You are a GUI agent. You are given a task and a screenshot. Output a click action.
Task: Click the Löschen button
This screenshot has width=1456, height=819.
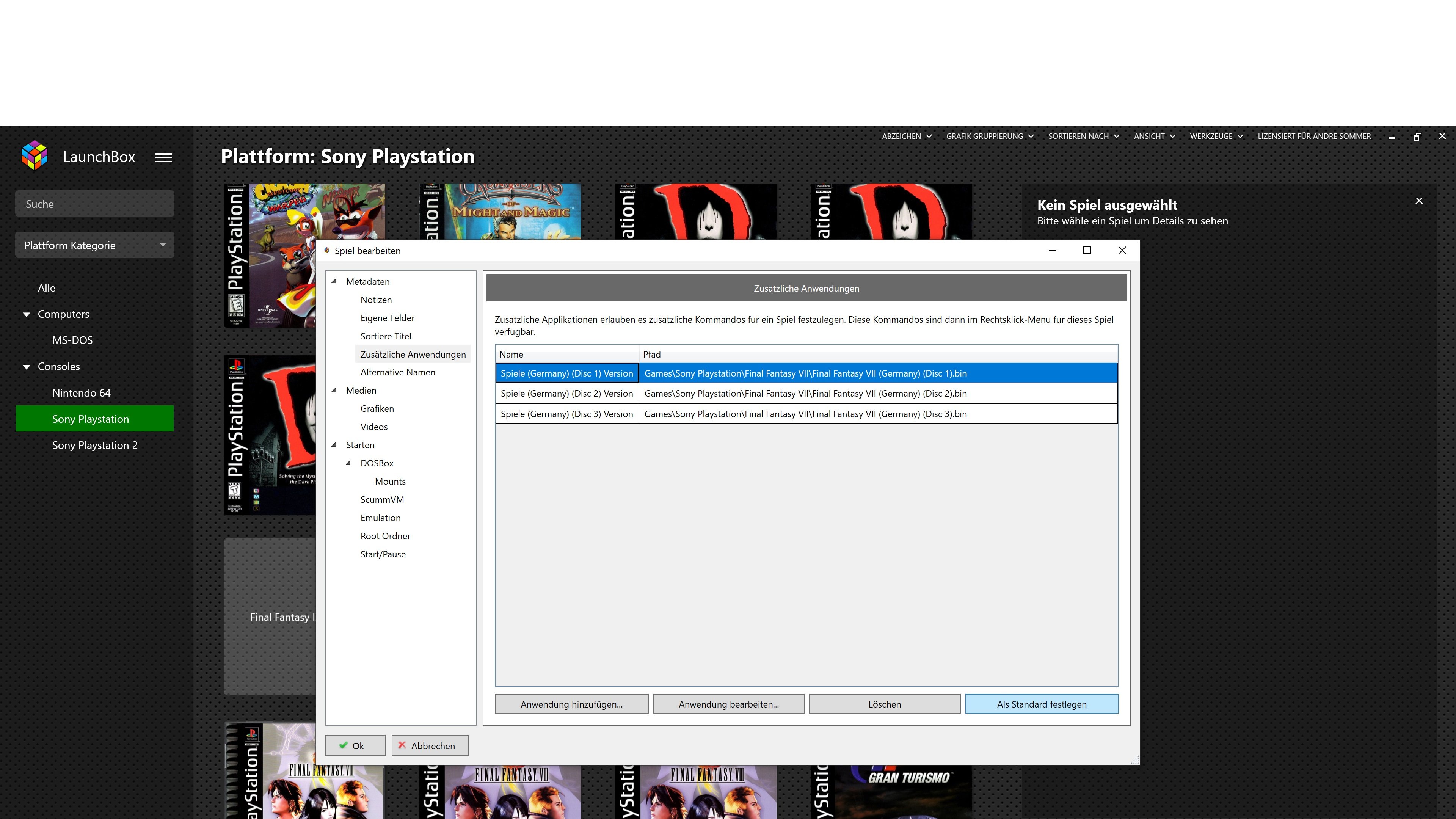pyautogui.click(x=885, y=704)
